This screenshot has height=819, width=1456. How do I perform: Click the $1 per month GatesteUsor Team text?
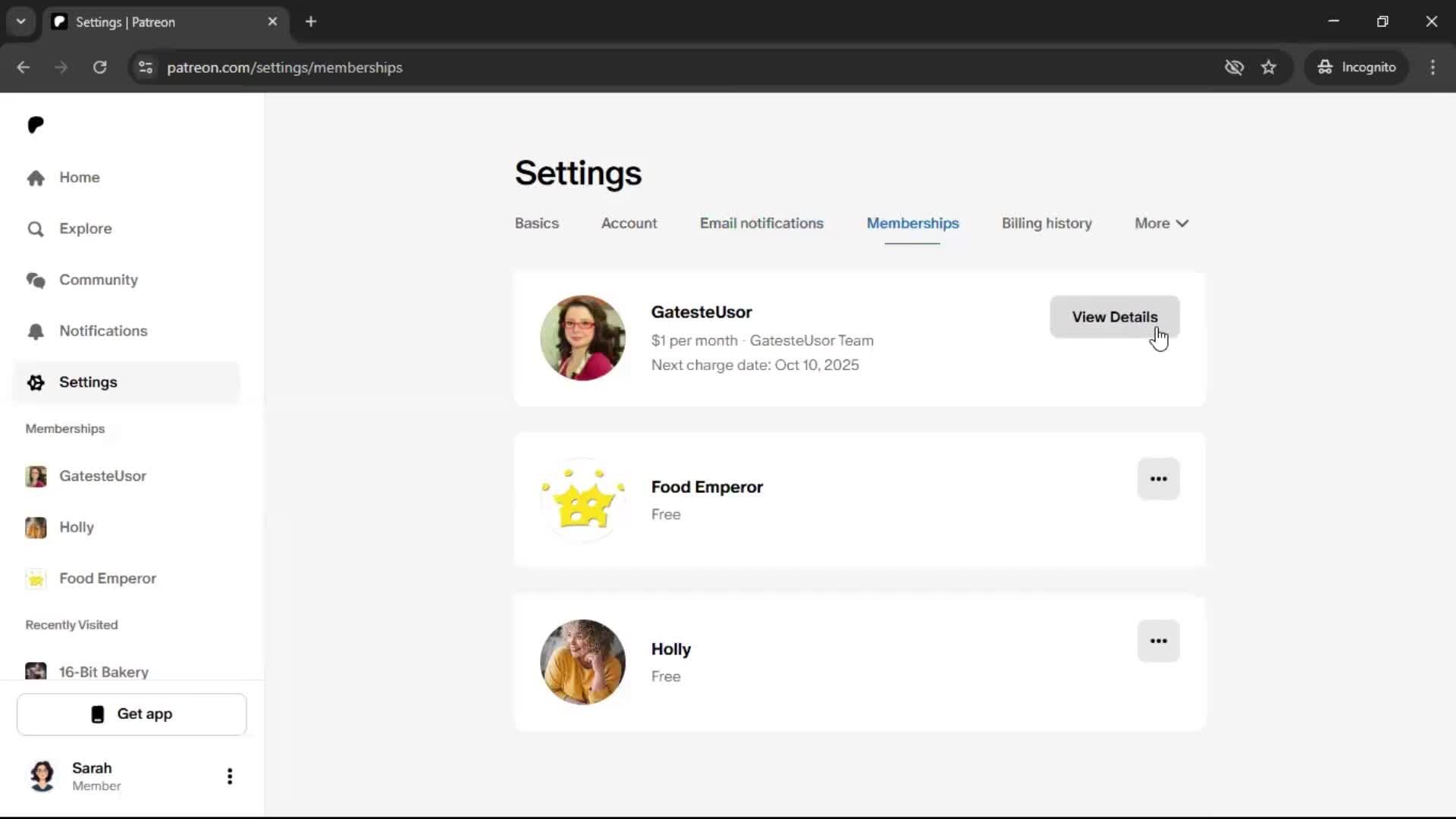[762, 341]
